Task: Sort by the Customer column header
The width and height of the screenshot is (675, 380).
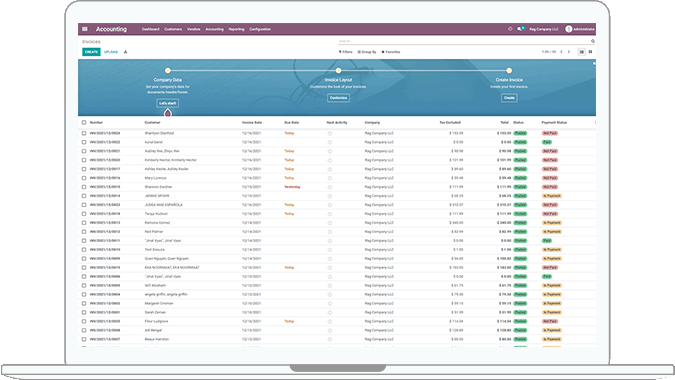Action: point(152,123)
